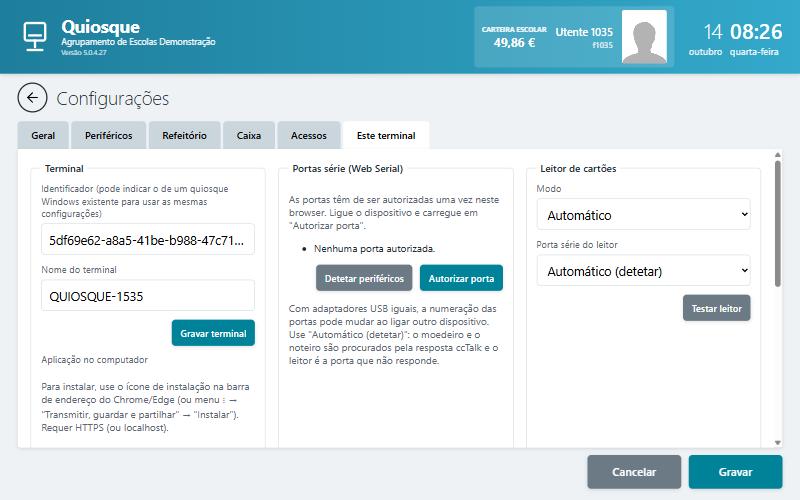
Task: Click the Nenhuma porta autorizada text
Action: (374, 249)
